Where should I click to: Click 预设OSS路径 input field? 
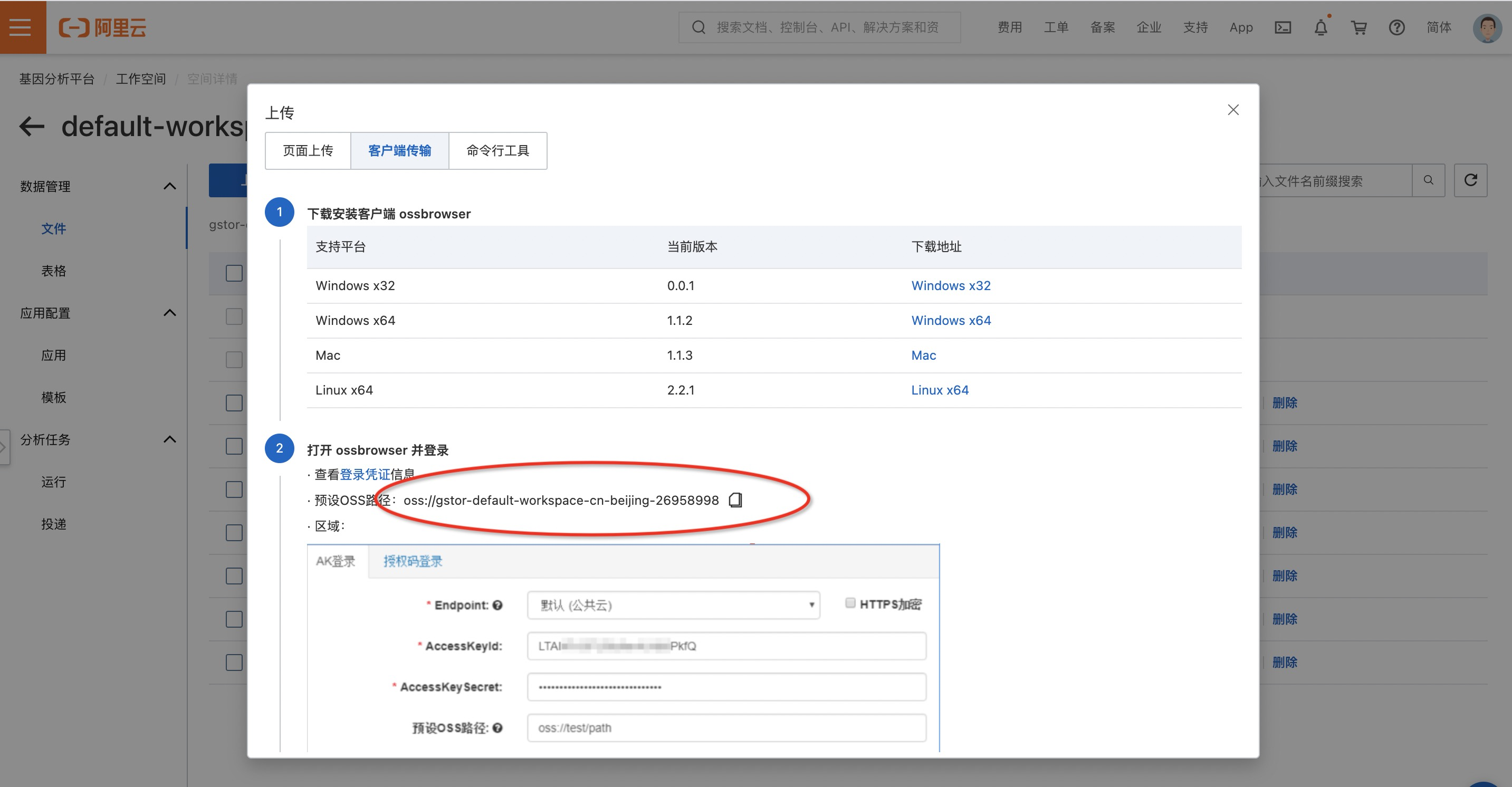point(726,728)
